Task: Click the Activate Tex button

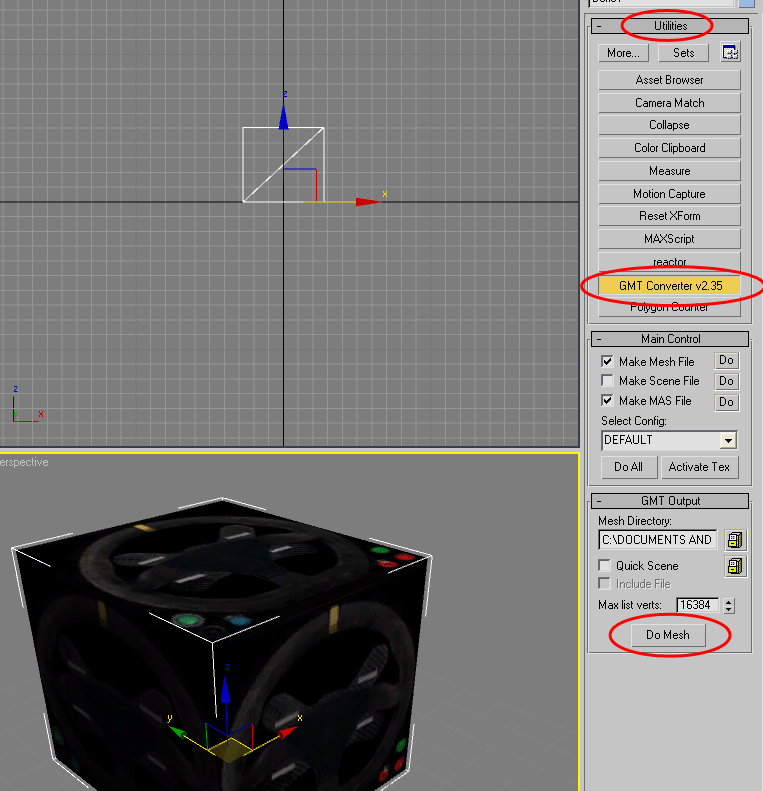Action: [699, 467]
